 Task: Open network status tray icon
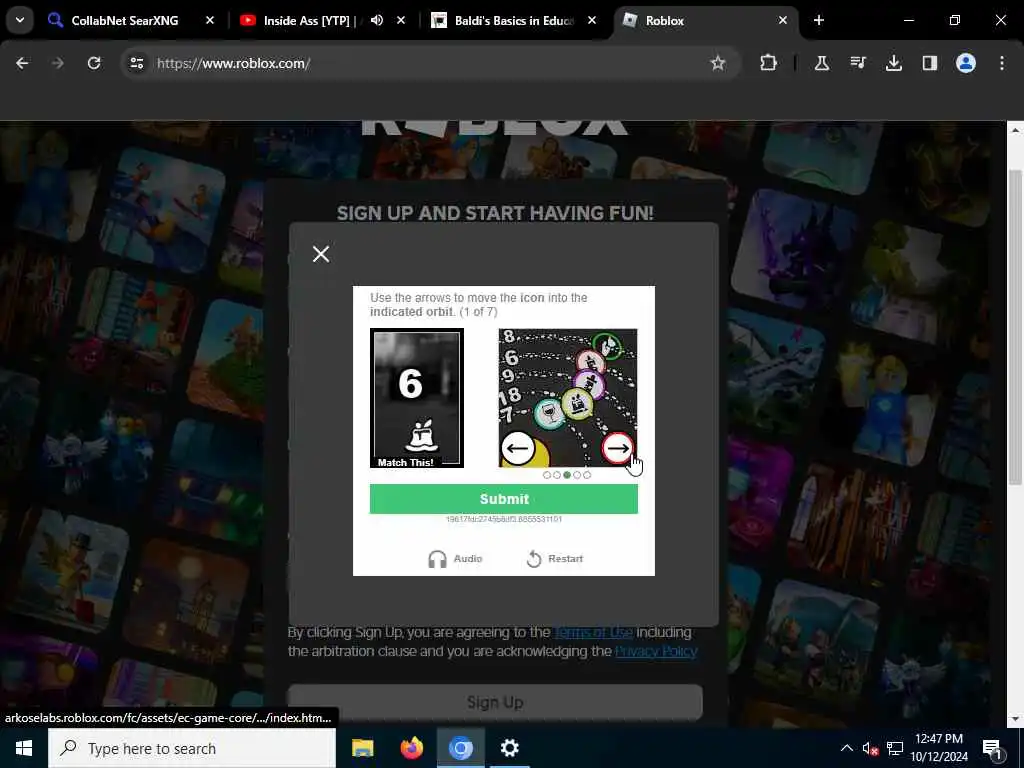click(x=895, y=749)
